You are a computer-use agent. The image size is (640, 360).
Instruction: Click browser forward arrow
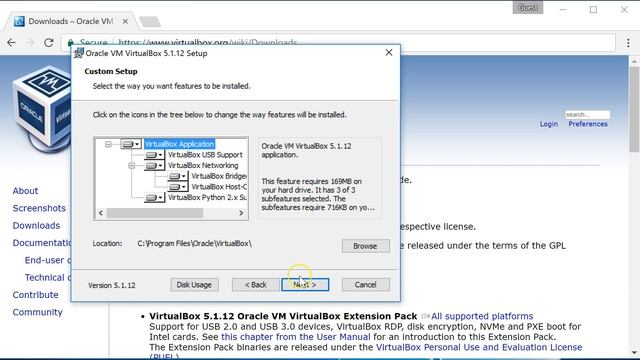tap(30, 42)
